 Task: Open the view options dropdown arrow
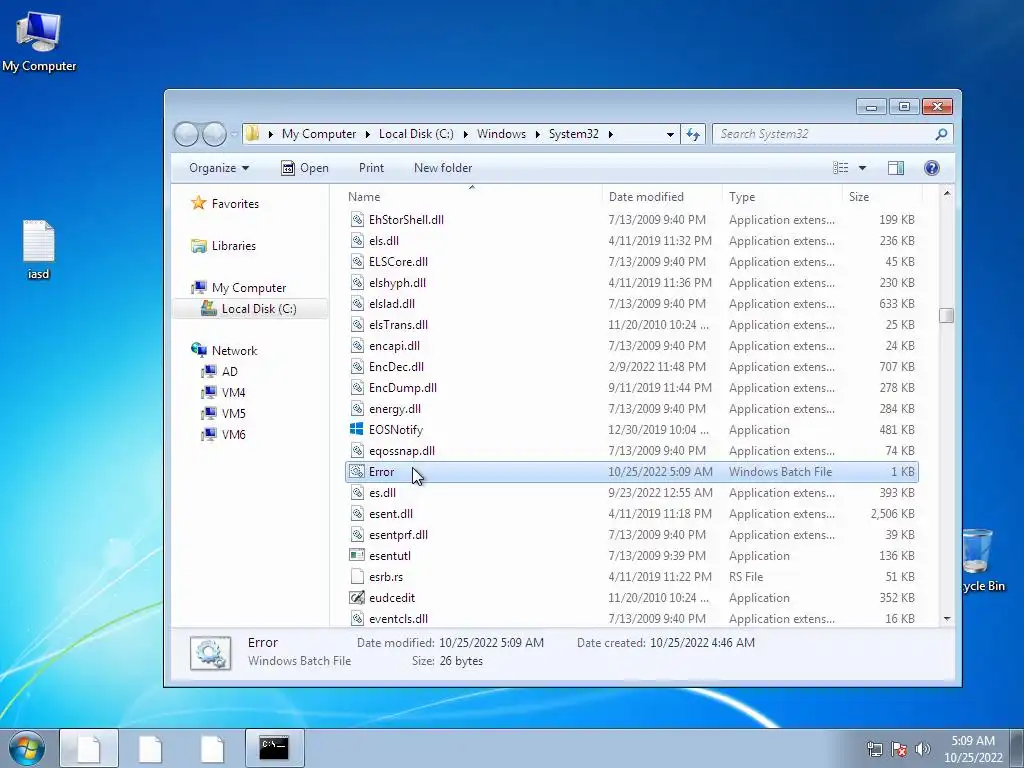(x=862, y=168)
